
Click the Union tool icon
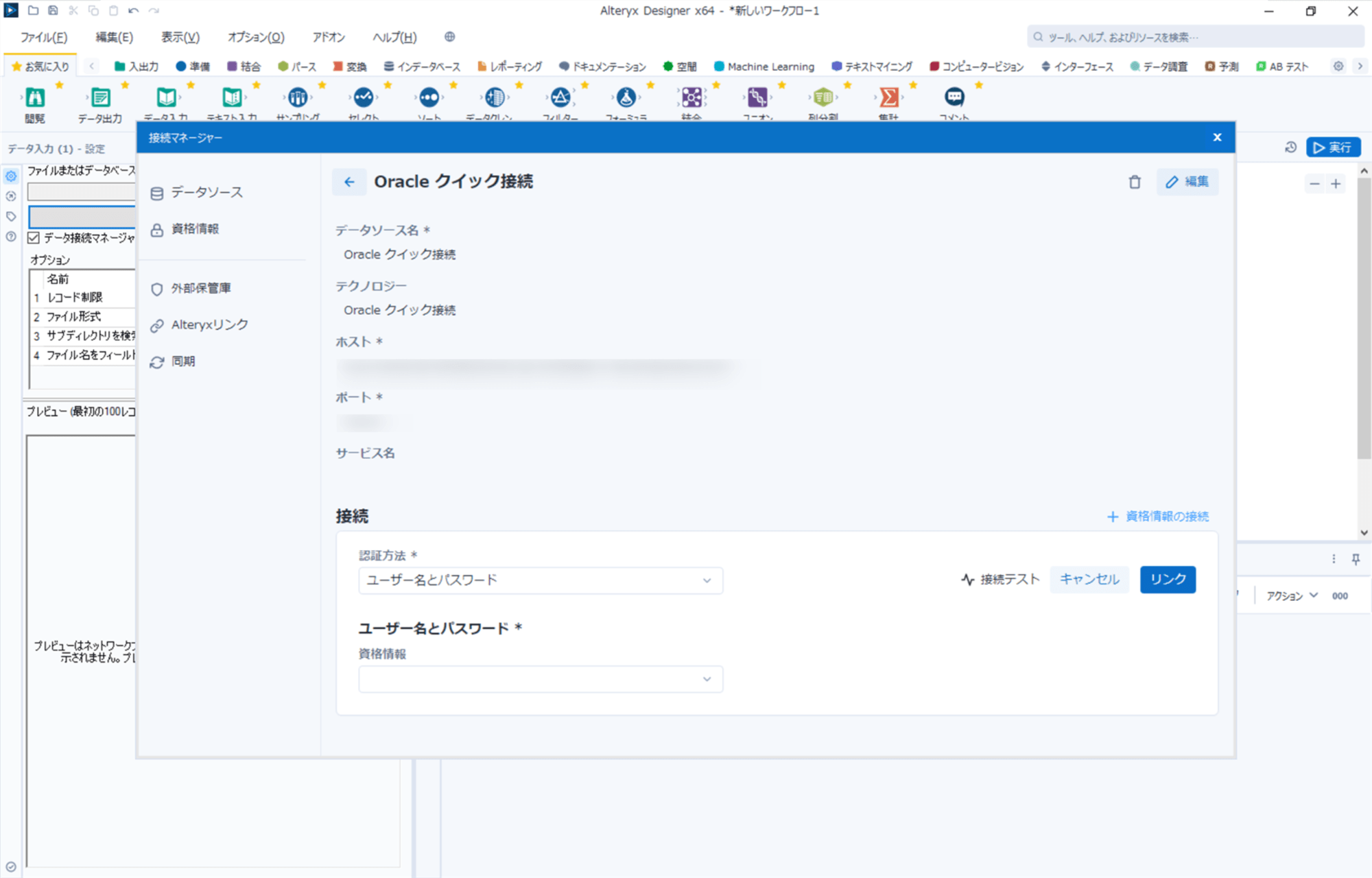click(x=757, y=97)
